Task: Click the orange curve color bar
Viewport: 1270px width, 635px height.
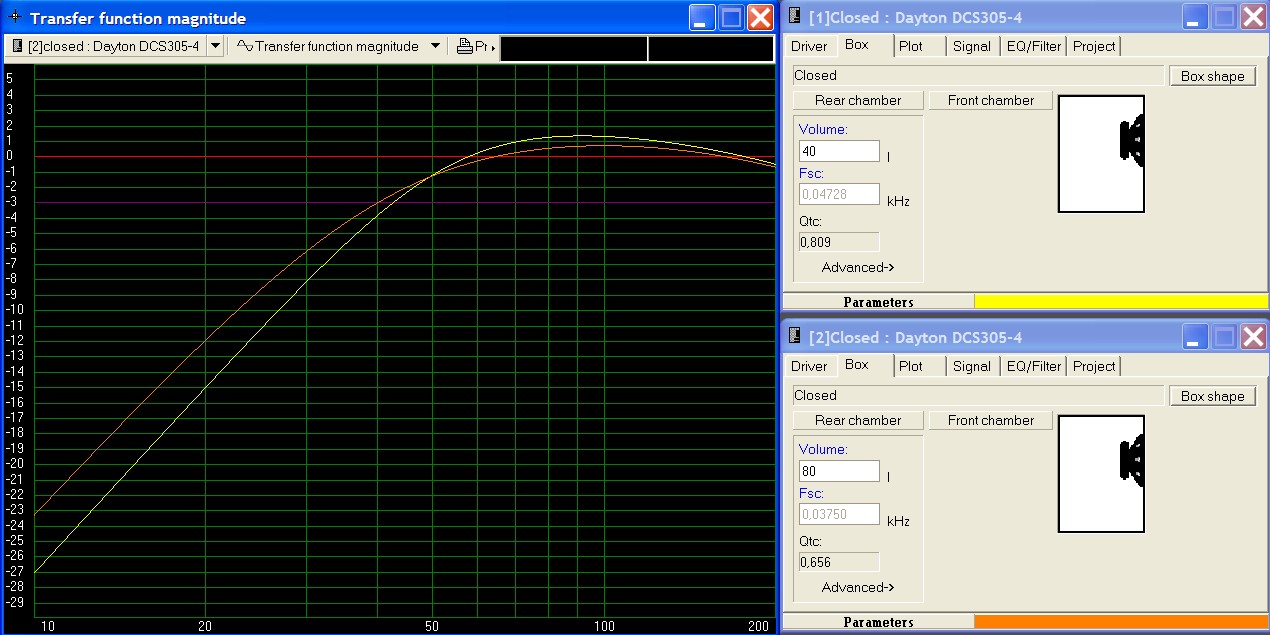Action: click(1120, 622)
